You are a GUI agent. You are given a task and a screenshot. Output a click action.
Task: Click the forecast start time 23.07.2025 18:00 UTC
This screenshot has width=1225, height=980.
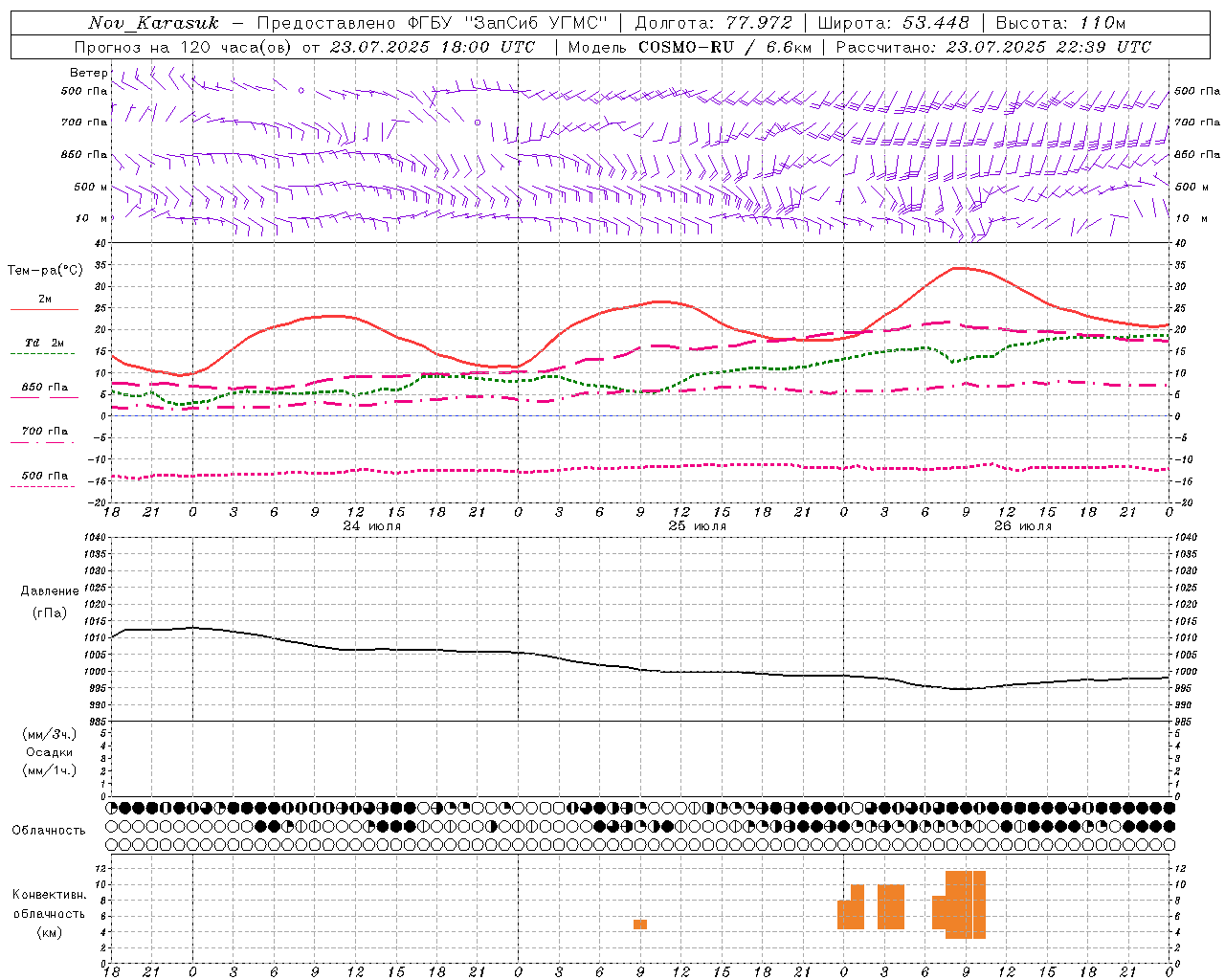433,47
